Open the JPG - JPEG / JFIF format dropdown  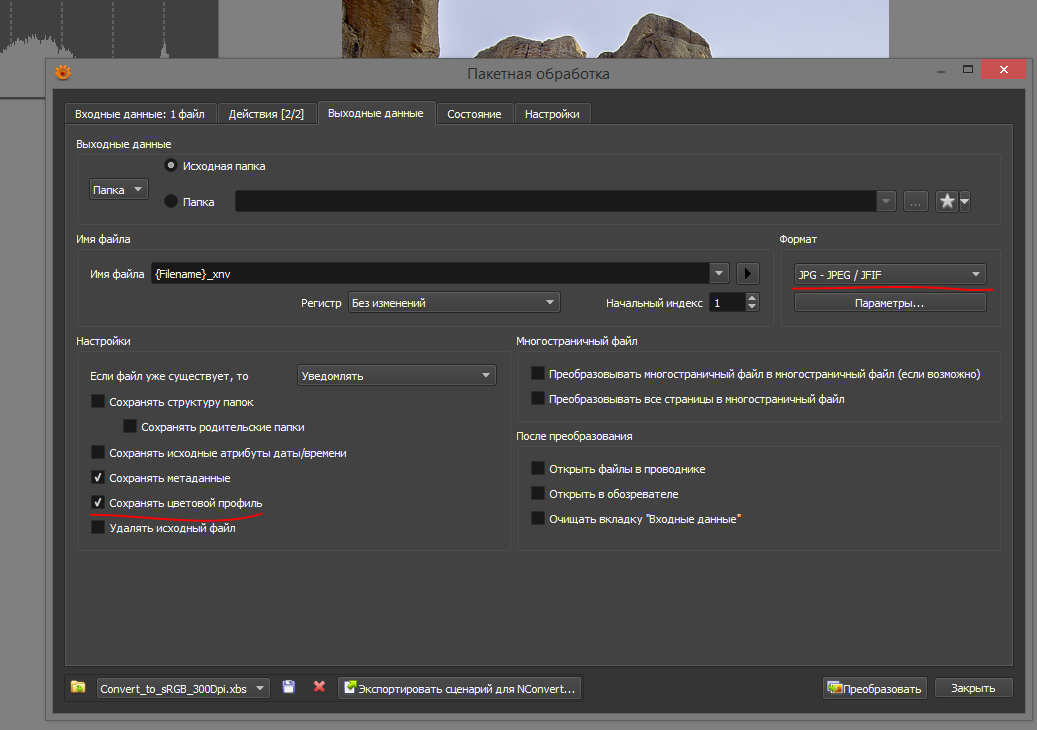point(889,275)
